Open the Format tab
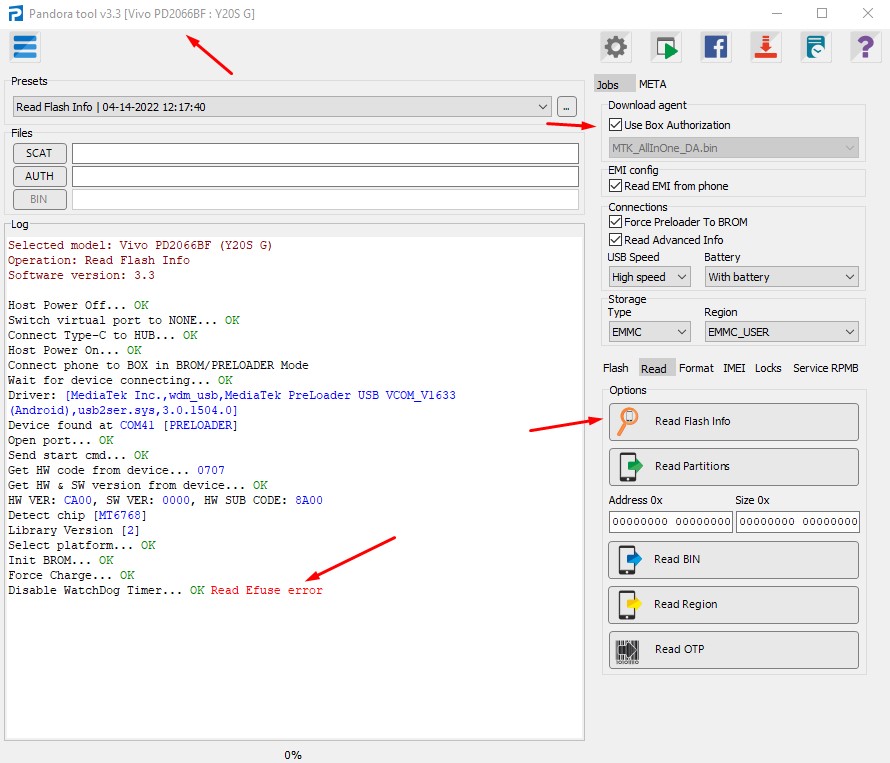This screenshot has height=763, width=890. tap(696, 368)
